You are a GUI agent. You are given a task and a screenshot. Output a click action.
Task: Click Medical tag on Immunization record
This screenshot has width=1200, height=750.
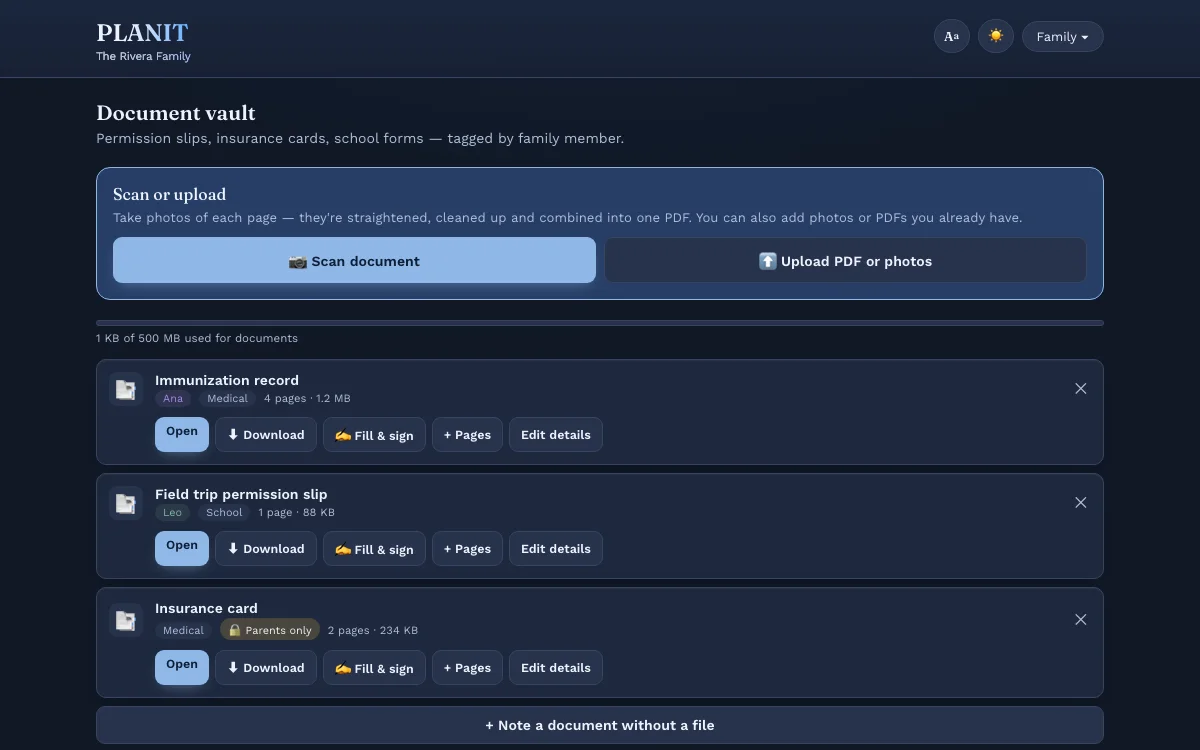227,398
